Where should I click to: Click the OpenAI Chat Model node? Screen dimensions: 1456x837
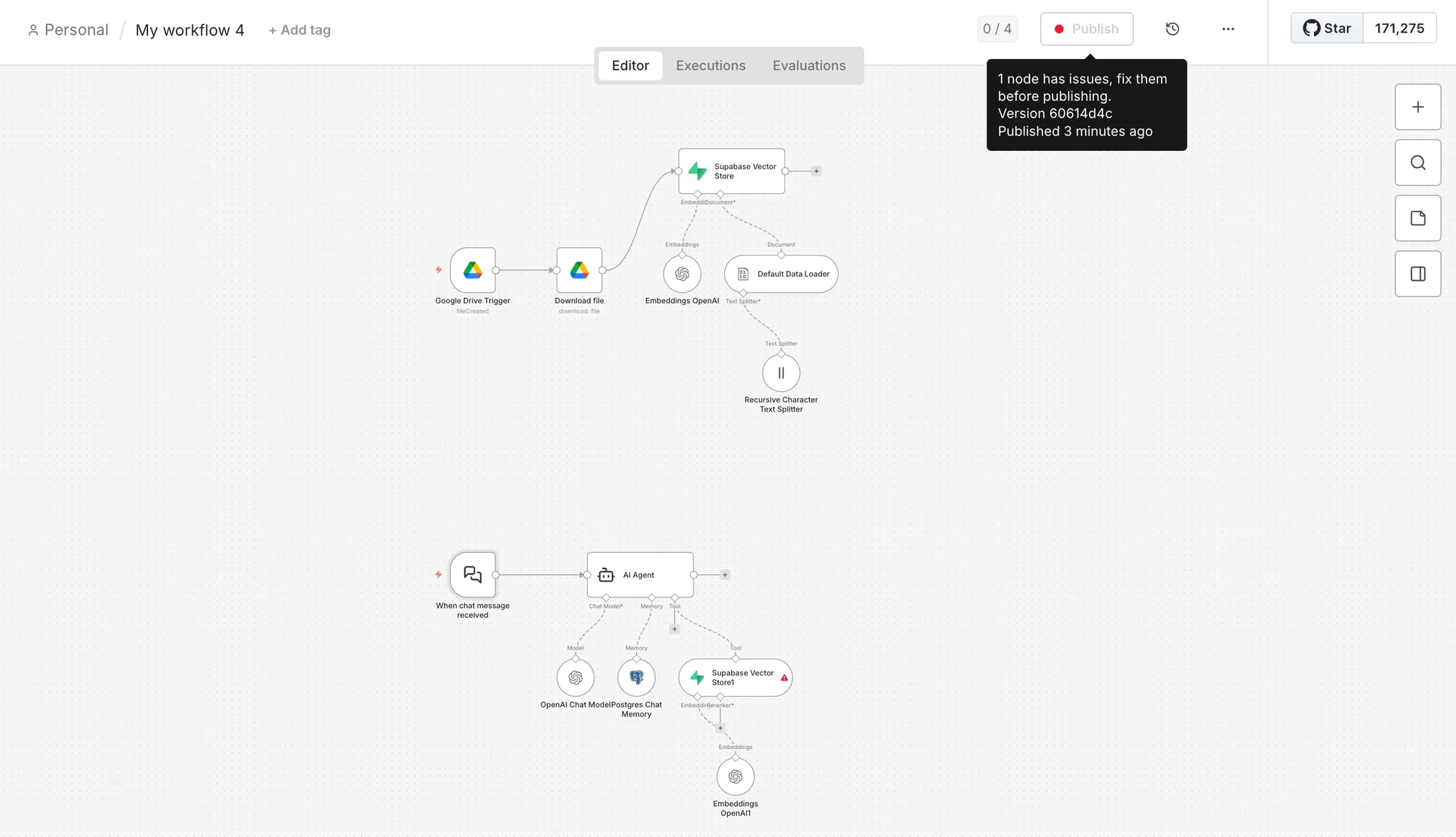tap(576, 678)
